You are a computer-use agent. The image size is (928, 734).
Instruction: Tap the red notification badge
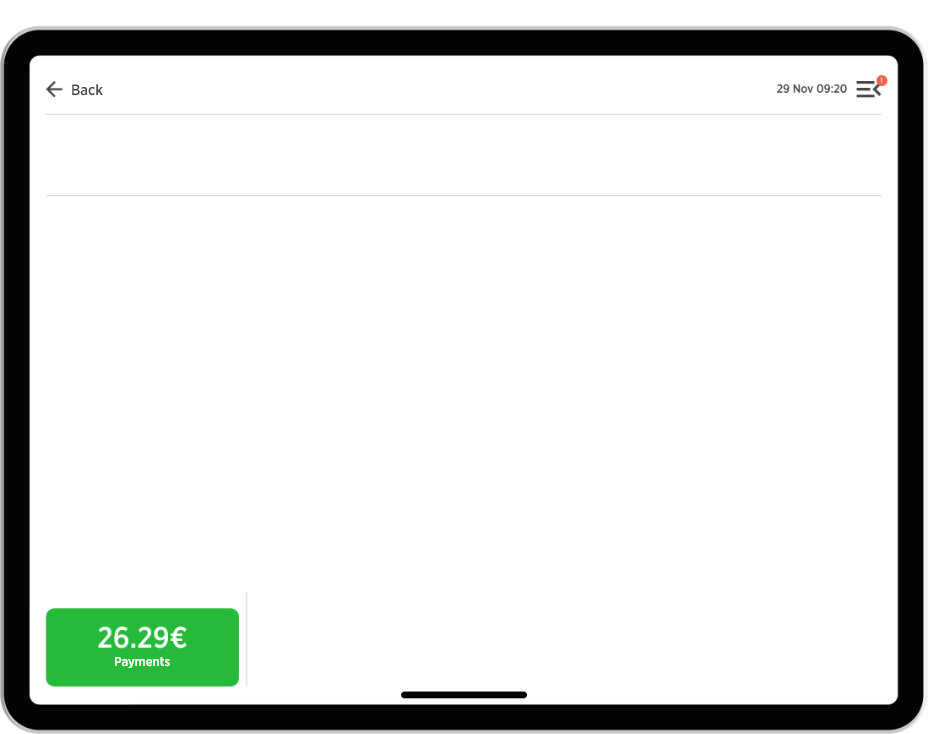(882, 81)
